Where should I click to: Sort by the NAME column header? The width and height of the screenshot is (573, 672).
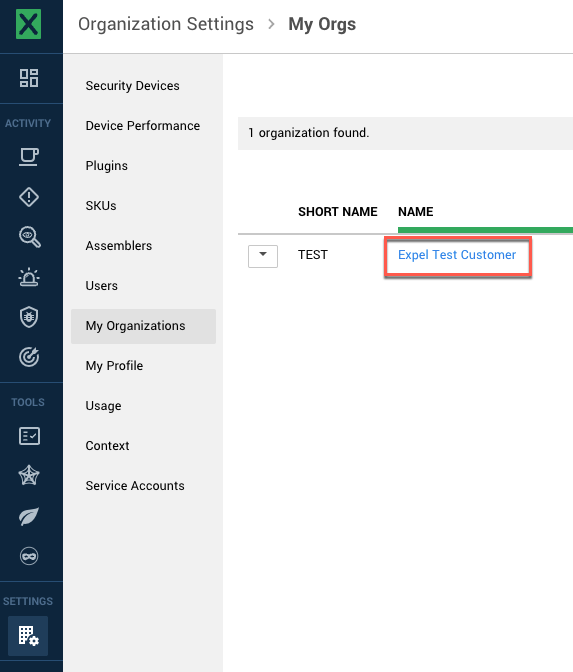416,212
